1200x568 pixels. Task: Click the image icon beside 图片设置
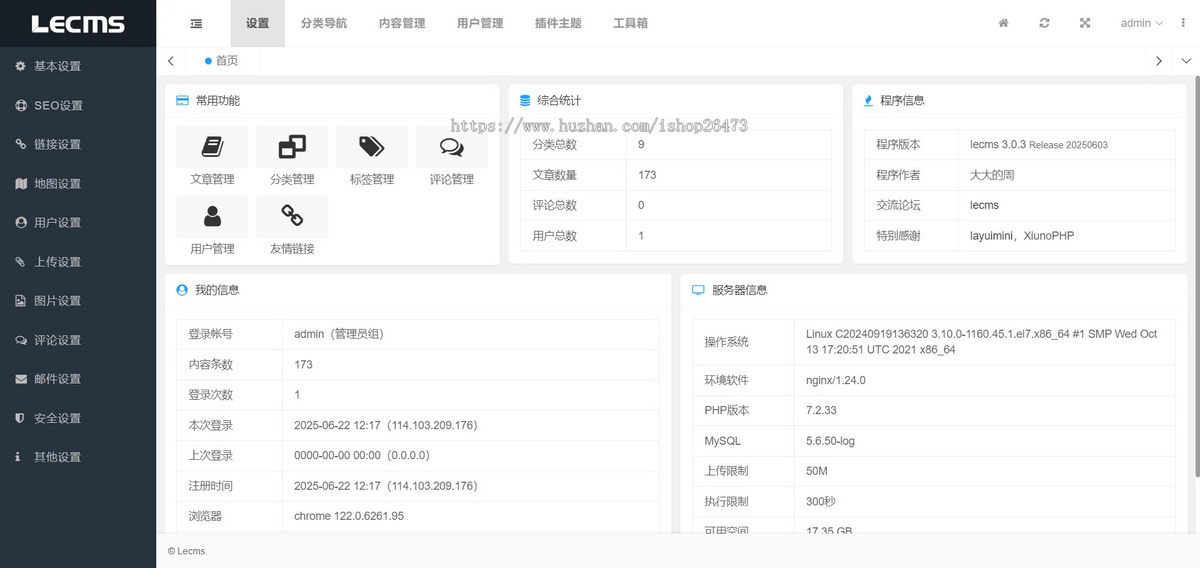pyautogui.click(x=20, y=301)
